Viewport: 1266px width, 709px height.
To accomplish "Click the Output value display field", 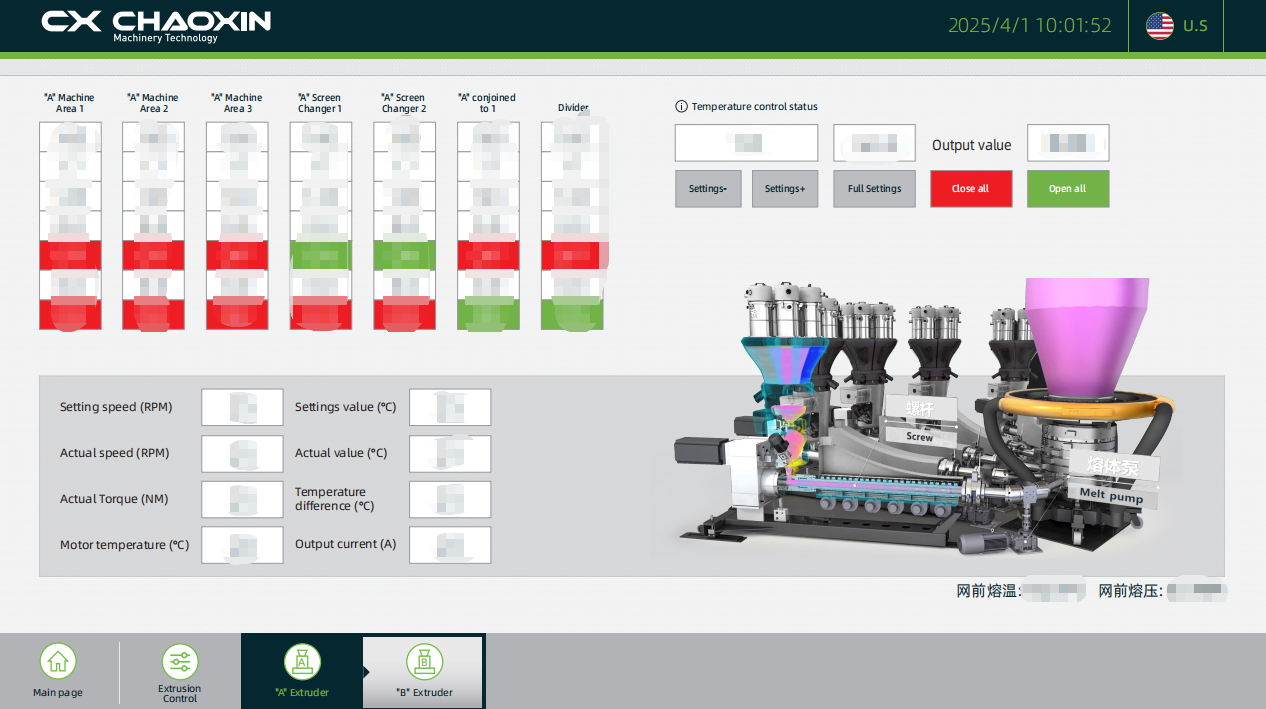I will (x=1067, y=143).
